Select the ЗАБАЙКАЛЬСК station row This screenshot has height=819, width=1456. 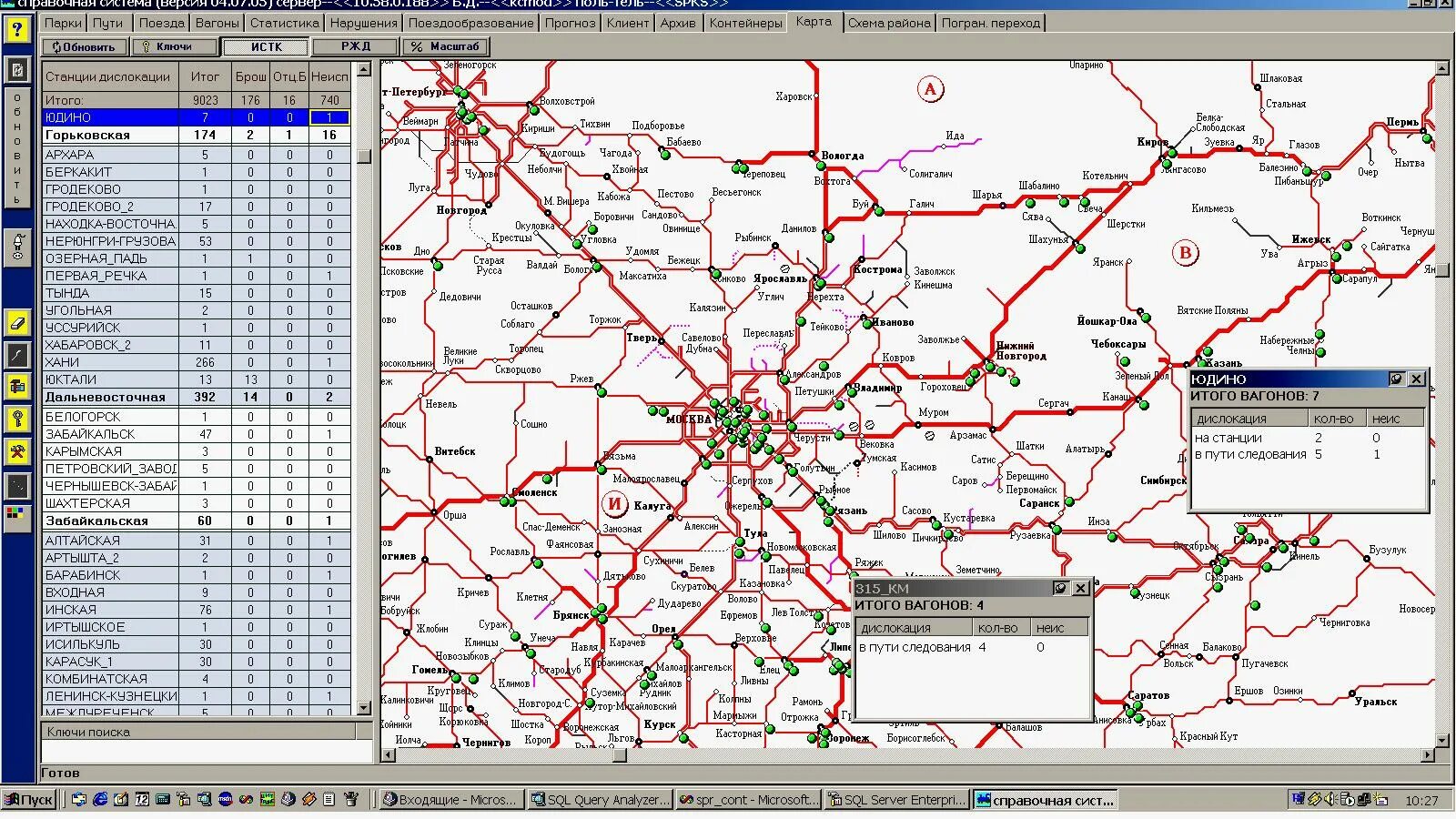pos(196,434)
